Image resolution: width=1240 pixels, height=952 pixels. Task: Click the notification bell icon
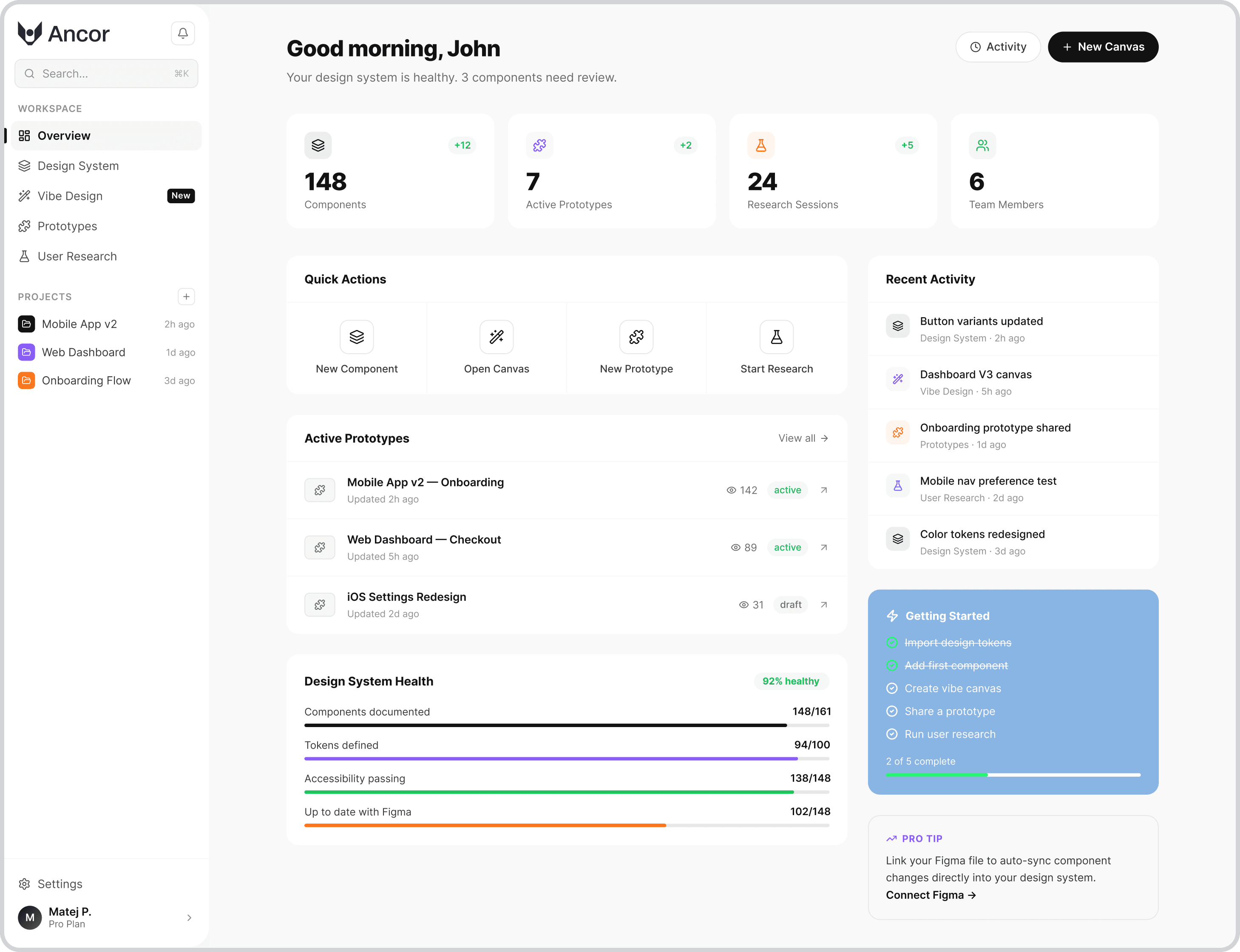pyautogui.click(x=182, y=33)
